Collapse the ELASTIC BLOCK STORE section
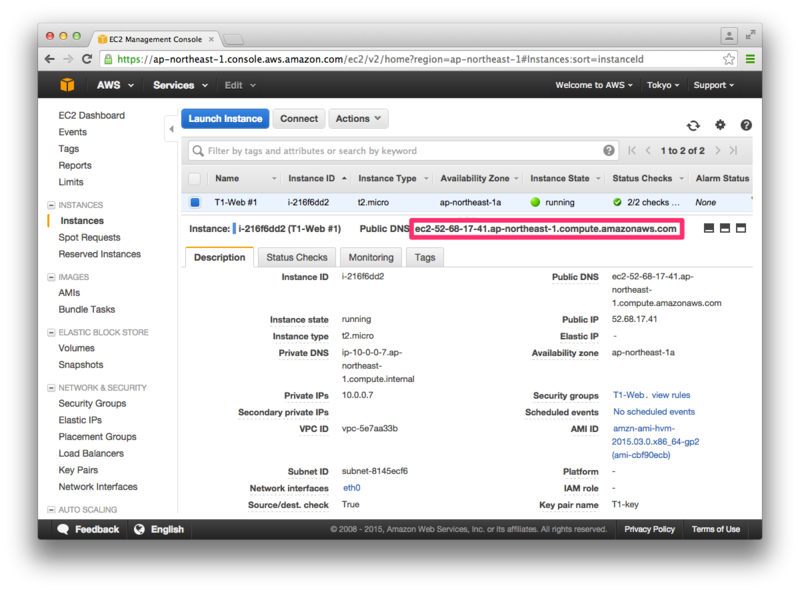The height and width of the screenshot is (592, 800). 51,333
